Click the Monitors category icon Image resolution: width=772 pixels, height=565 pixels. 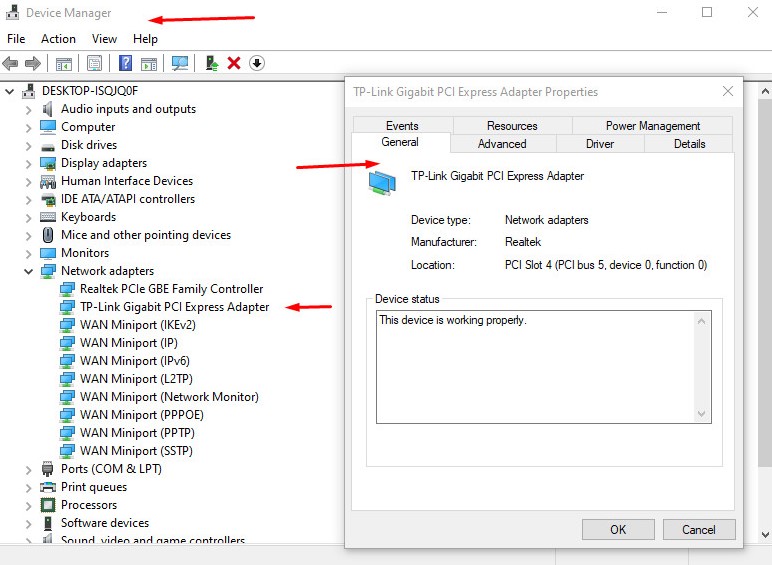48,253
